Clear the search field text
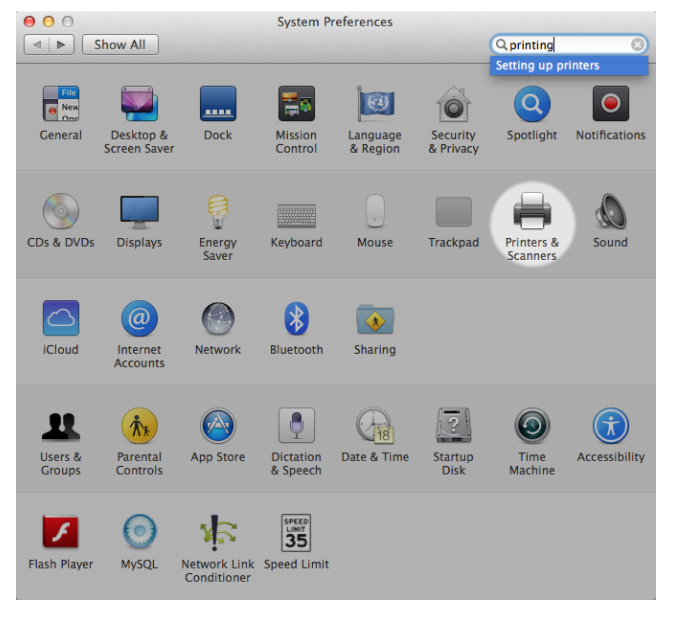Viewport: 673px width, 618px height. click(637, 45)
